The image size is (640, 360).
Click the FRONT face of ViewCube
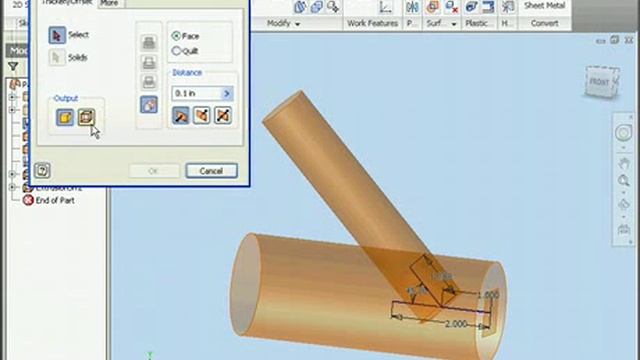pyautogui.click(x=599, y=82)
